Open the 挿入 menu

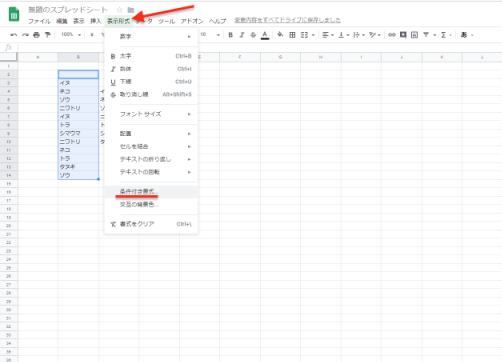[96, 21]
